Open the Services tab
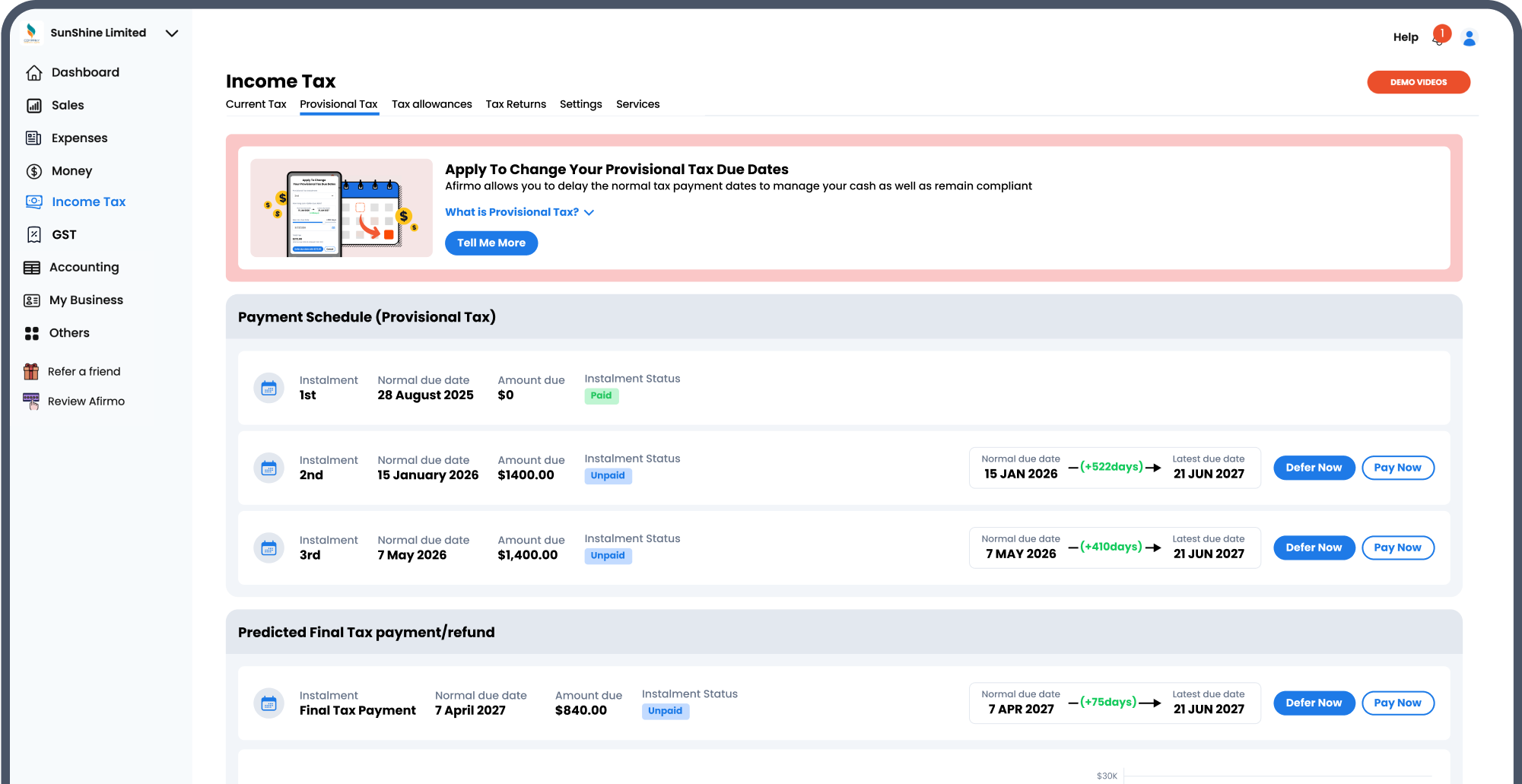This screenshot has height=784, width=1522. point(637,104)
